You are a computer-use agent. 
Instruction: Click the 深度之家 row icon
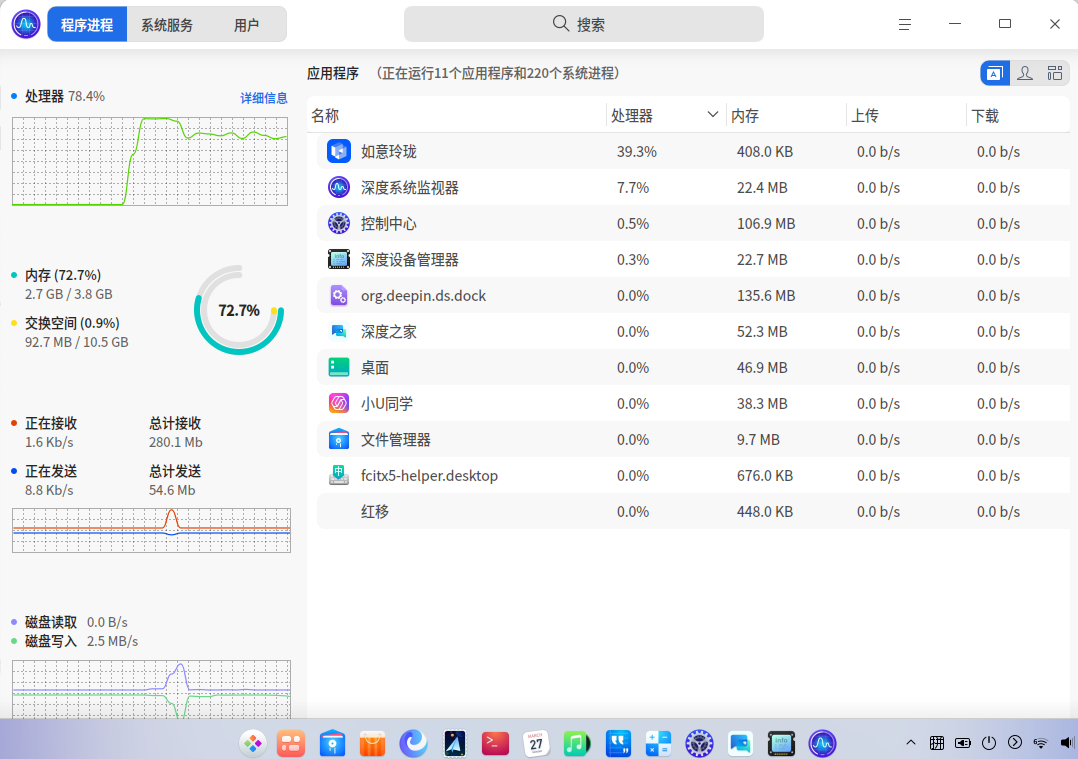point(339,331)
